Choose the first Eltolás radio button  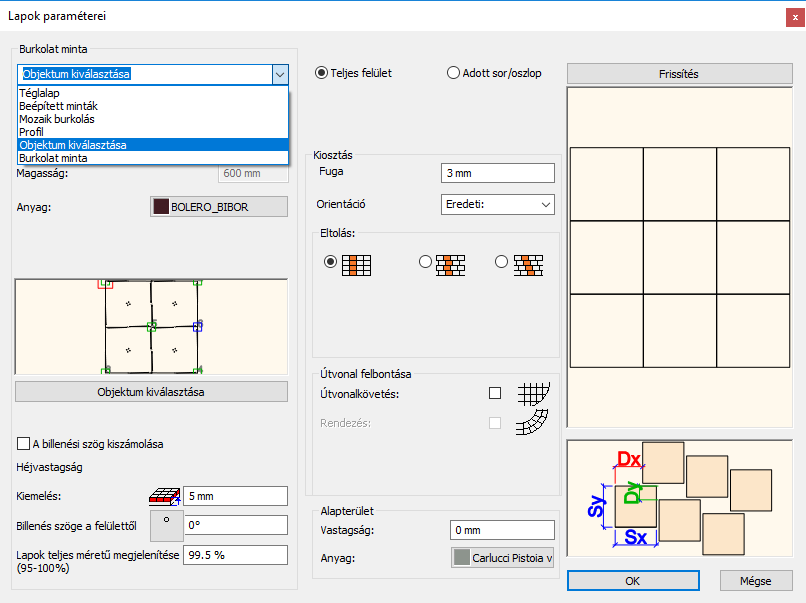[331, 262]
